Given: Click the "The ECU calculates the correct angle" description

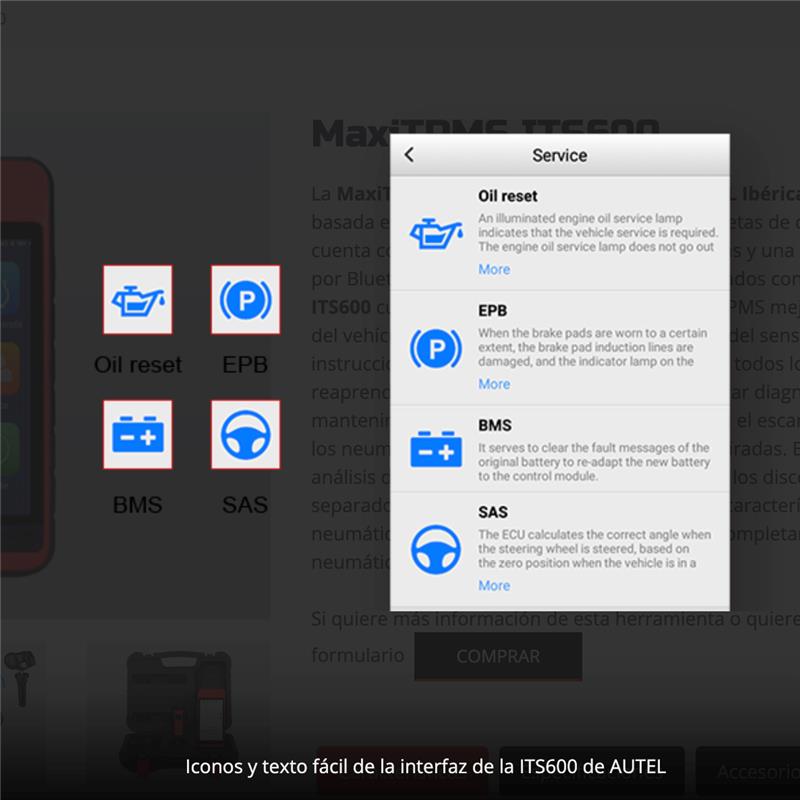Looking at the screenshot, I should 594,548.
